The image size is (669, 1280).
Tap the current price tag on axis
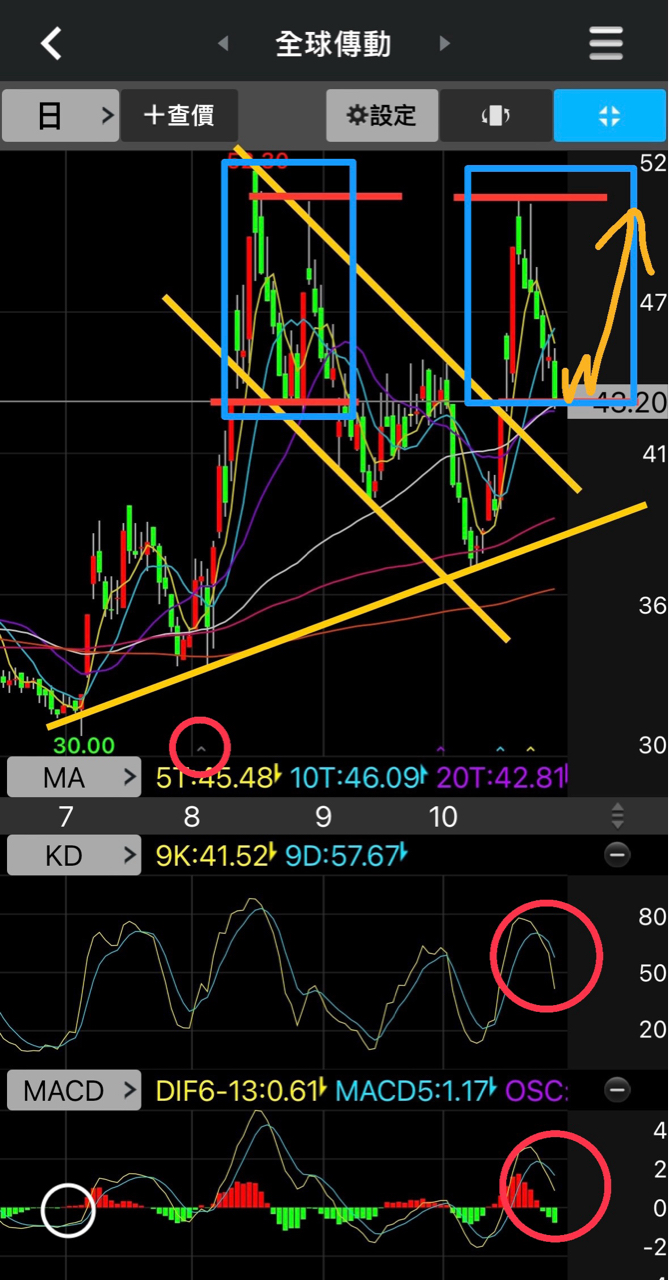pyautogui.click(x=617, y=402)
